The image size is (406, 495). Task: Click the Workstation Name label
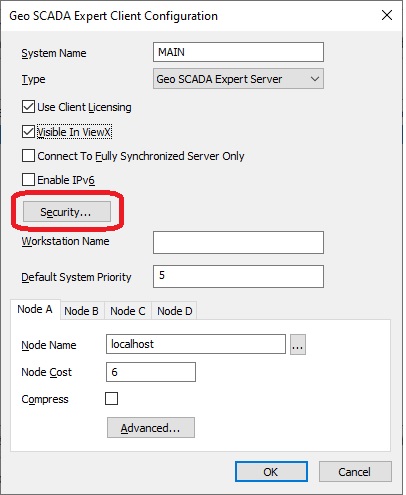point(65,241)
